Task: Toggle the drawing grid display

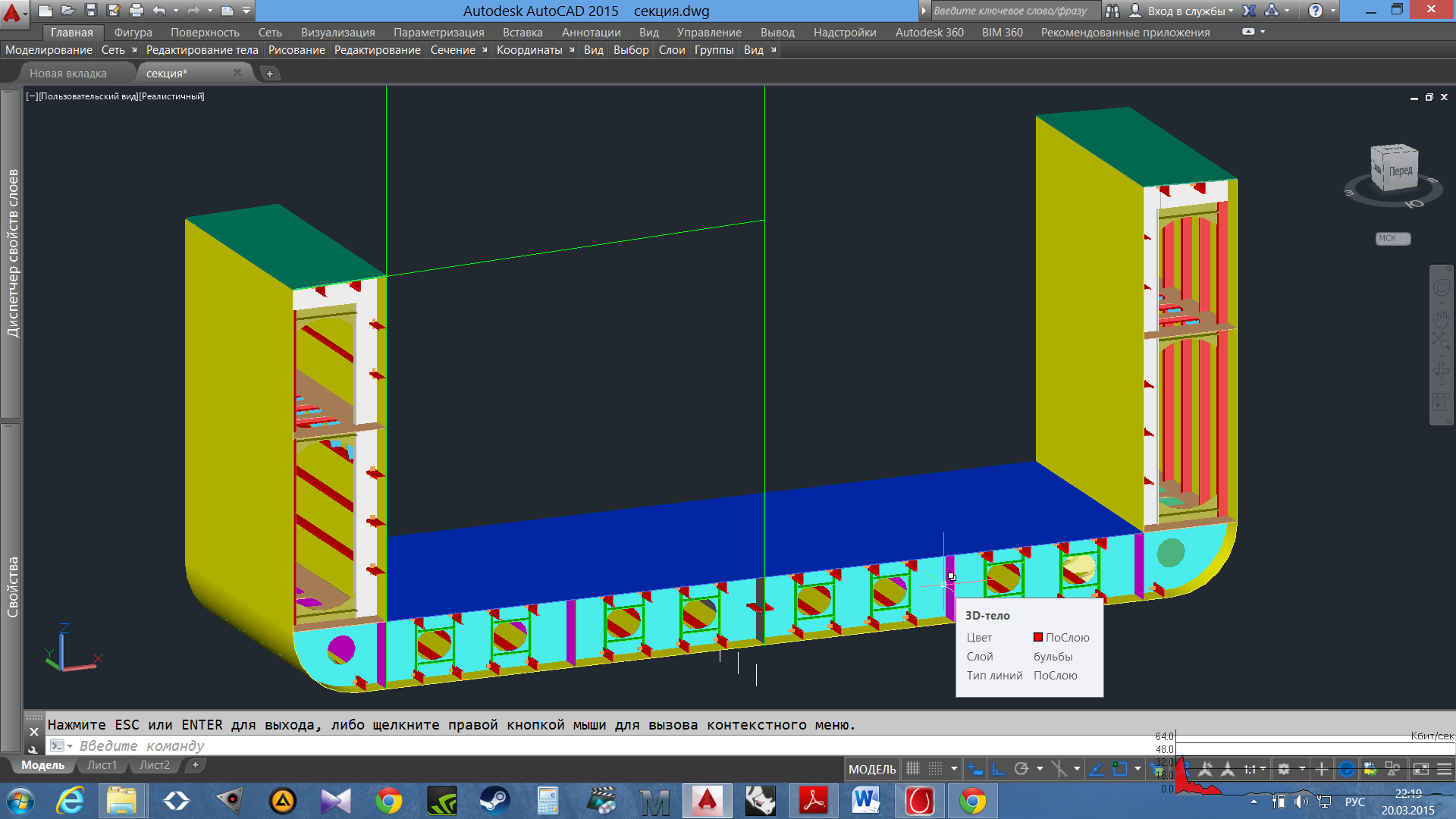Action: click(913, 769)
